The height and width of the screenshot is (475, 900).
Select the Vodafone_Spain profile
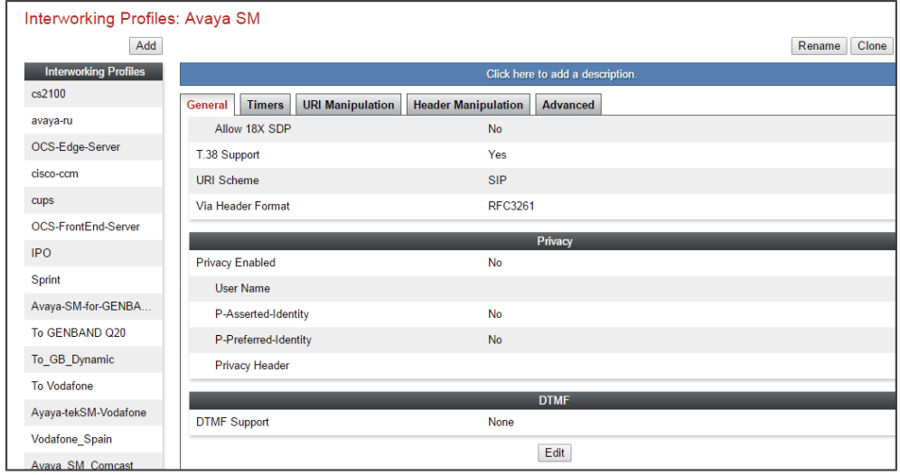[x=94, y=439]
